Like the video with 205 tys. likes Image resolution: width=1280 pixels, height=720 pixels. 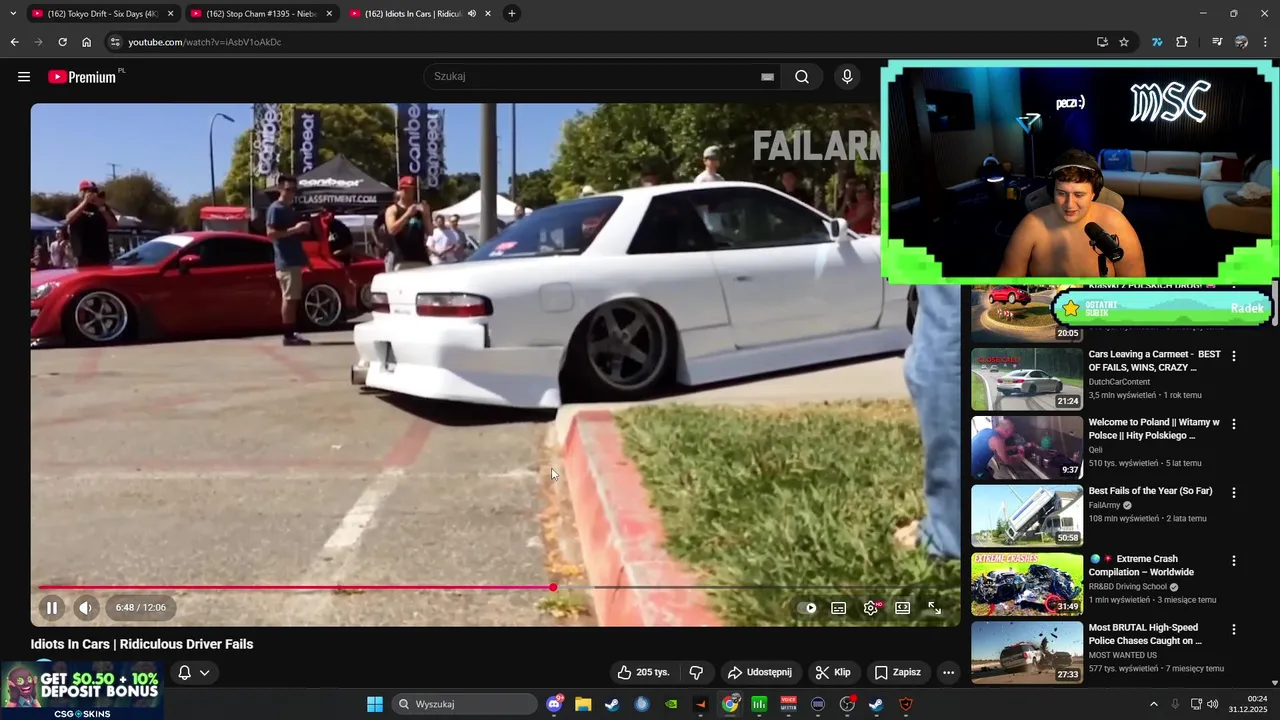(x=643, y=672)
